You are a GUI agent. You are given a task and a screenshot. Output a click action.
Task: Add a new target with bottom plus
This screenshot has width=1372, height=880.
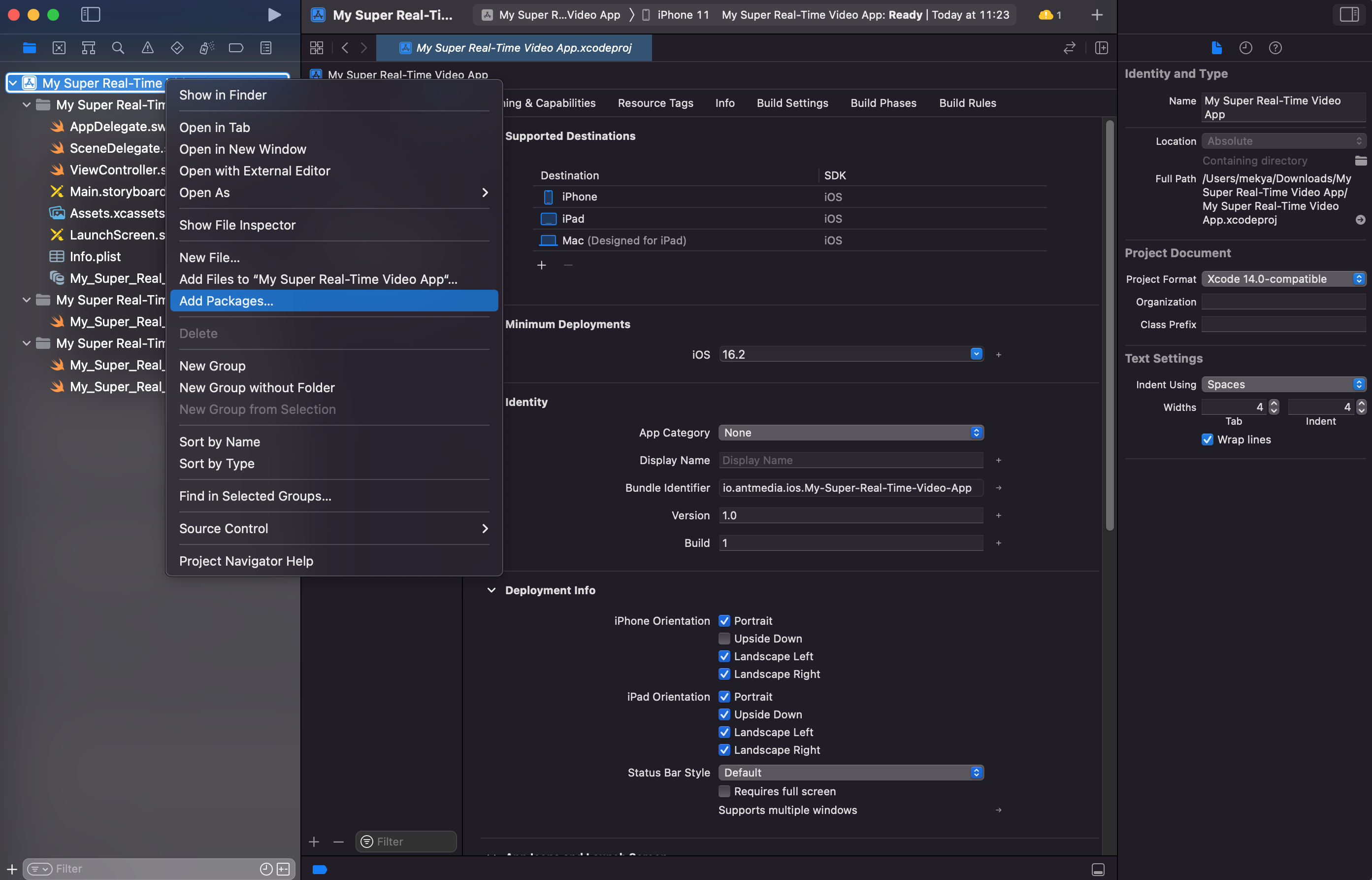(x=314, y=842)
